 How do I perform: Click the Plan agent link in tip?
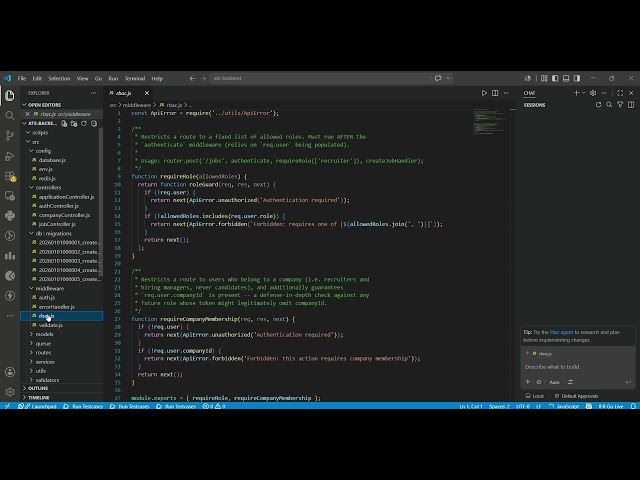(x=561, y=332)
